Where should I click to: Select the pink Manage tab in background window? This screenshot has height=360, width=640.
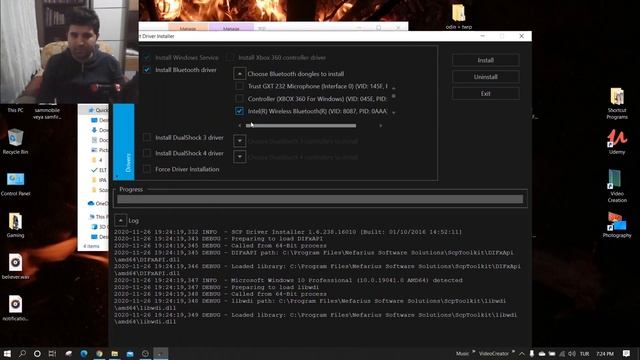(231, 28)
